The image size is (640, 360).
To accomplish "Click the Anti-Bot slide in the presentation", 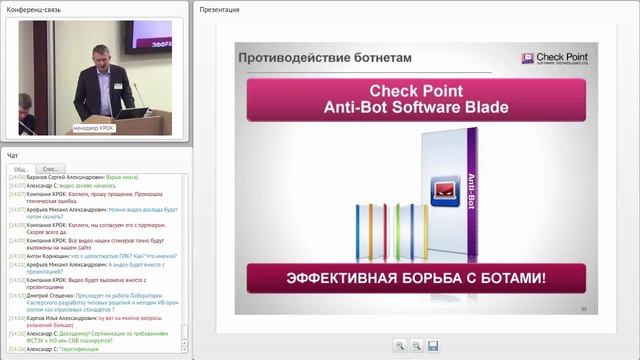I will [416, 178].
